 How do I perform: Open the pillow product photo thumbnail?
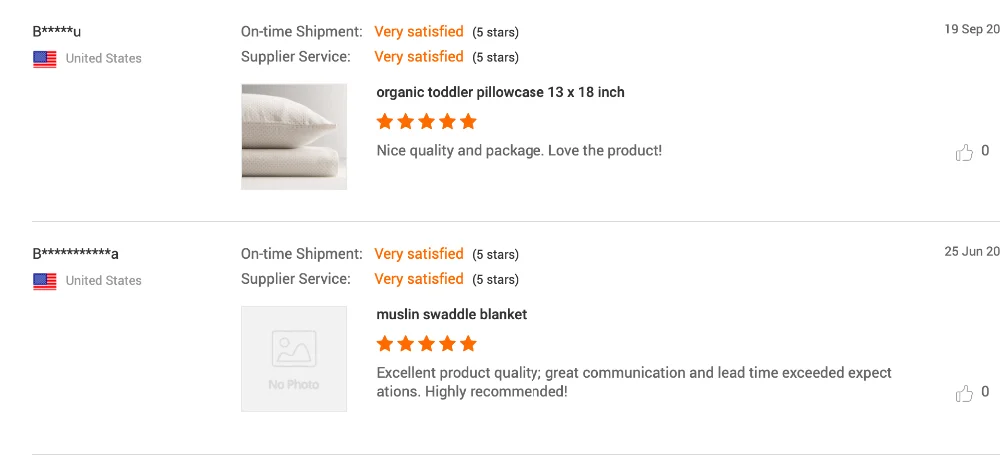(x=294, y=136)
